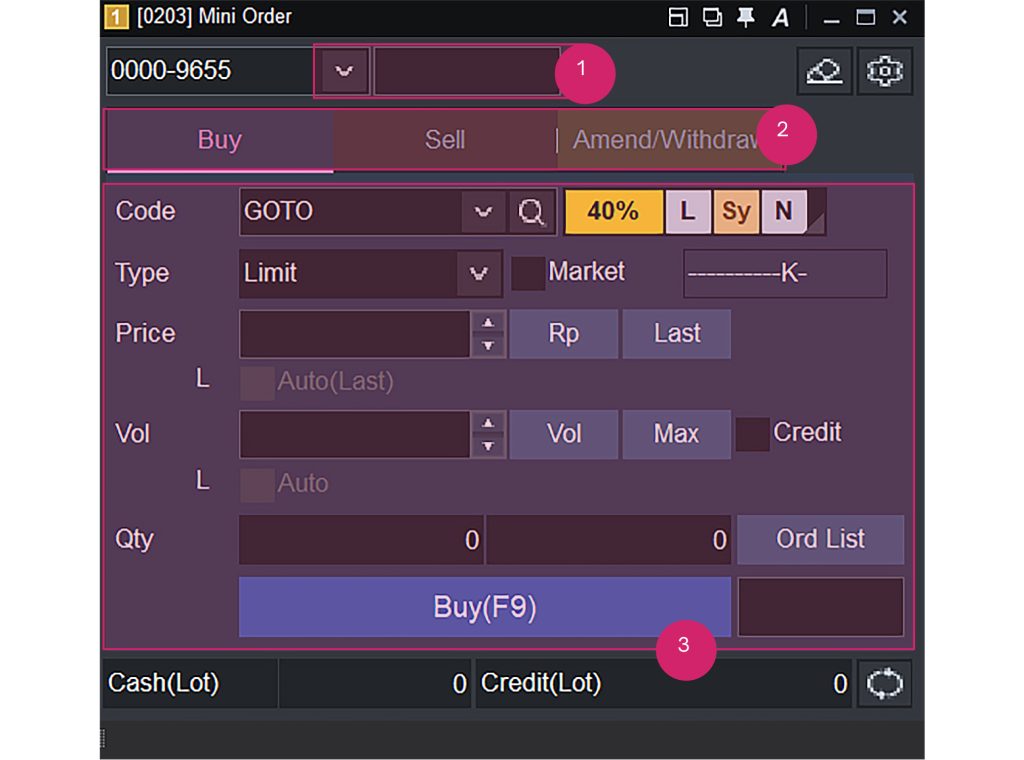Click the 40% margin indicator
Image resolution: width=1024 pixels, height=760 pixels.
point(613,212)
